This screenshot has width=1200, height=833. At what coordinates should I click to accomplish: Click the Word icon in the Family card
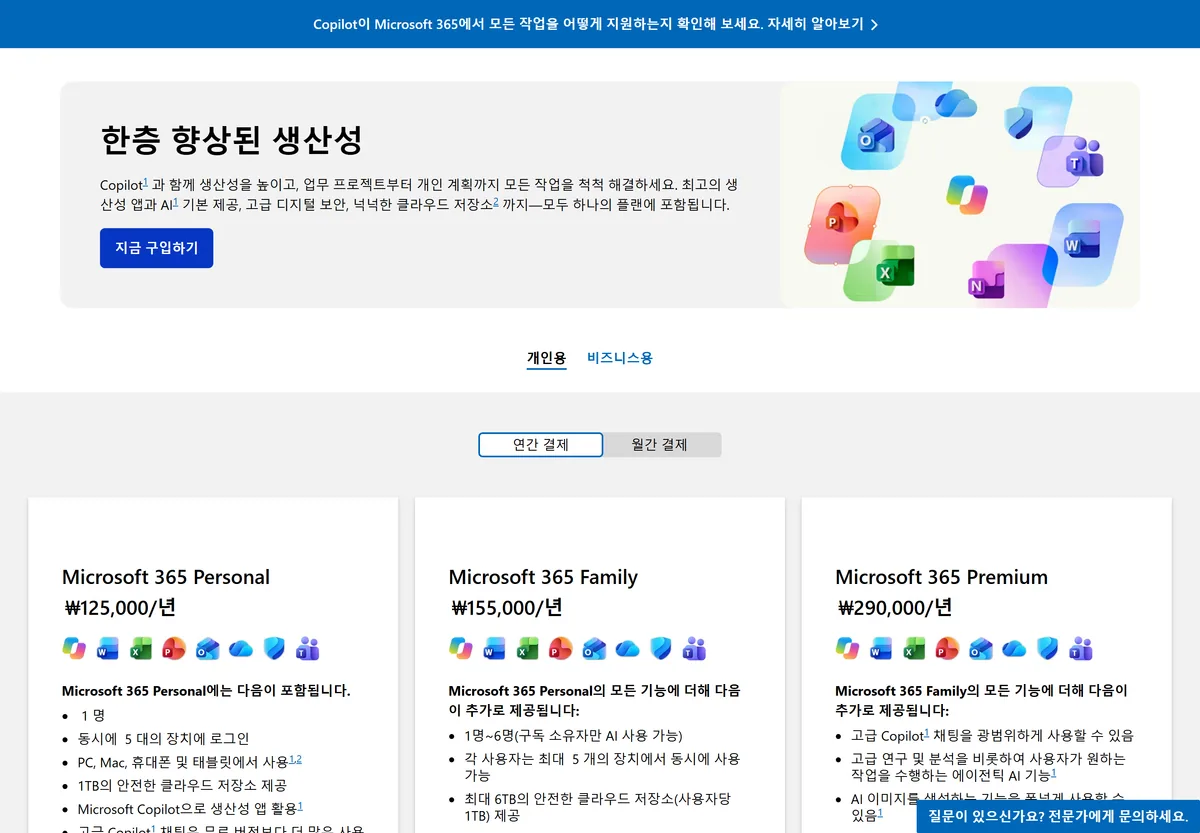(x=494, y=648)
